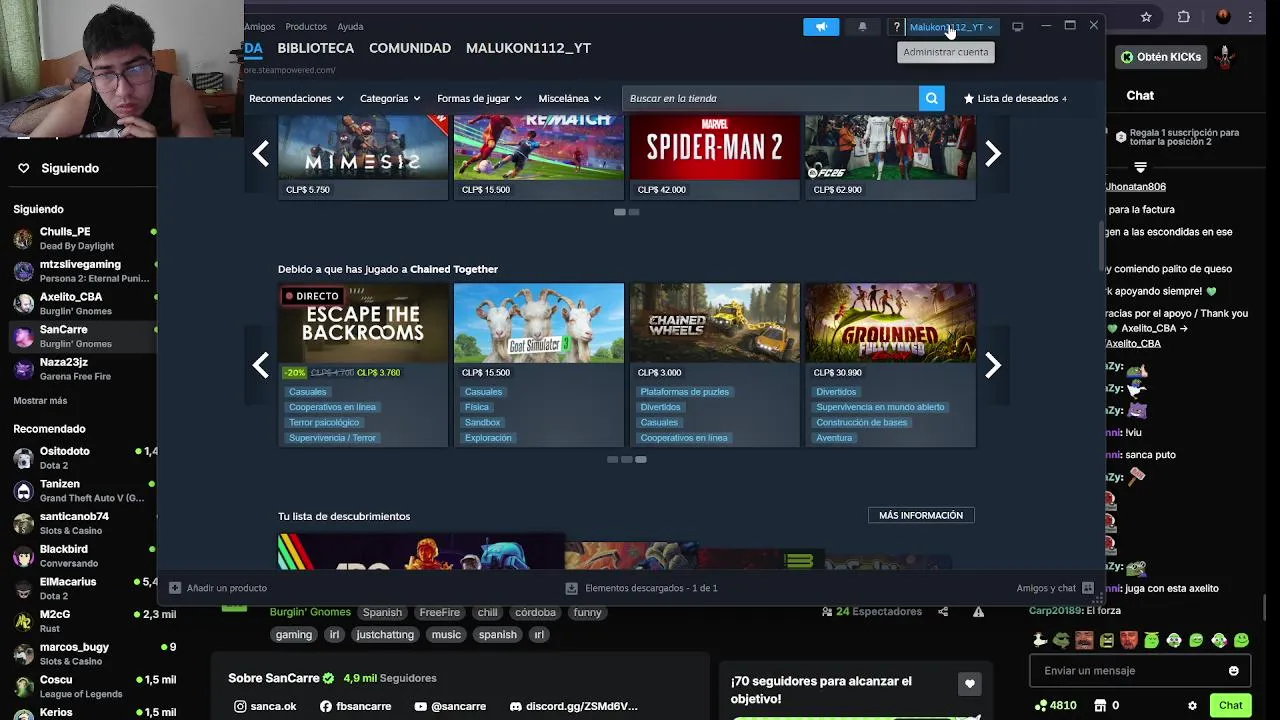Open the browser profile avatar
Screen dimensions: 1280x720
pyautogui.click(x=1222, y=17)
